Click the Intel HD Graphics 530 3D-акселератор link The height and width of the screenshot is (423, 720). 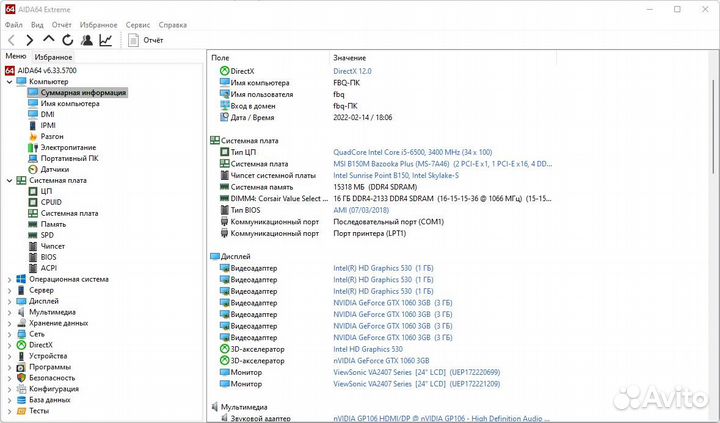point(368,350)
